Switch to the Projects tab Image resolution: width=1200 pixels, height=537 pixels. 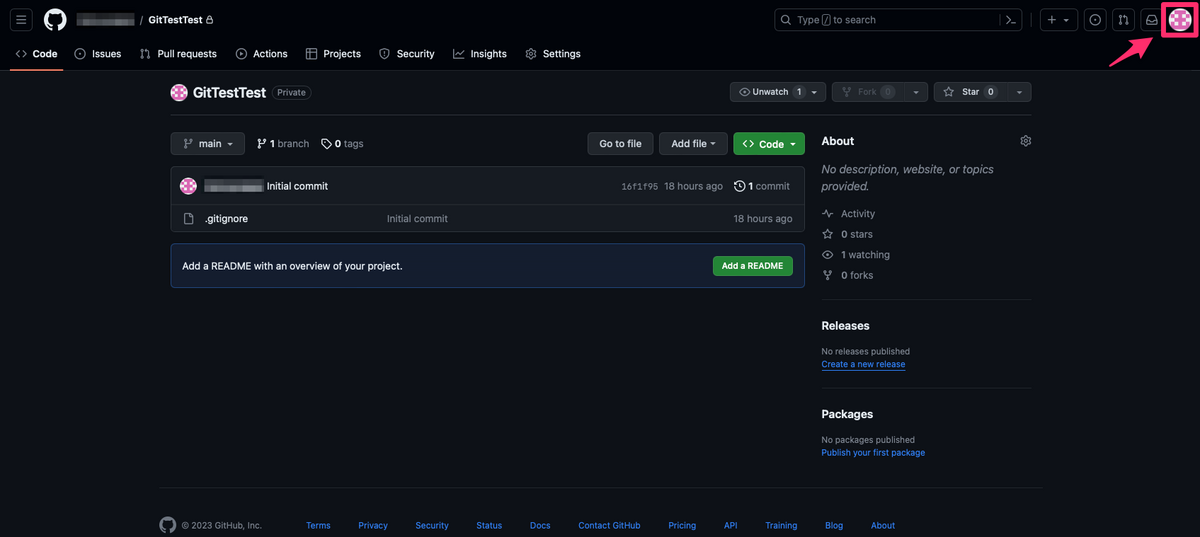[333, 54]
